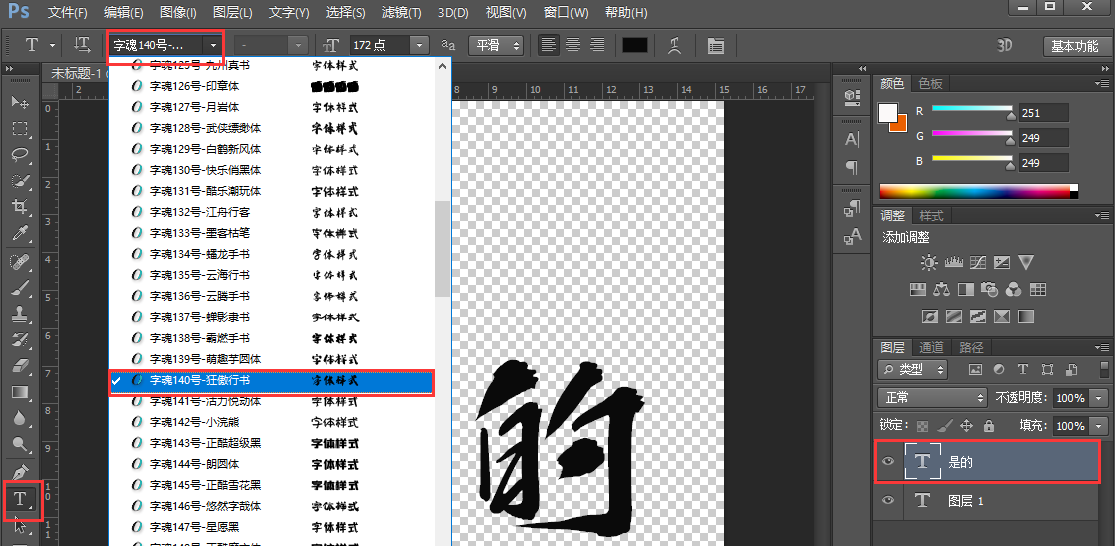The height and width of the screenshot is (546, 1115).
Task: Add an Exposure adjustment
Action: [x=1002, y=262]
